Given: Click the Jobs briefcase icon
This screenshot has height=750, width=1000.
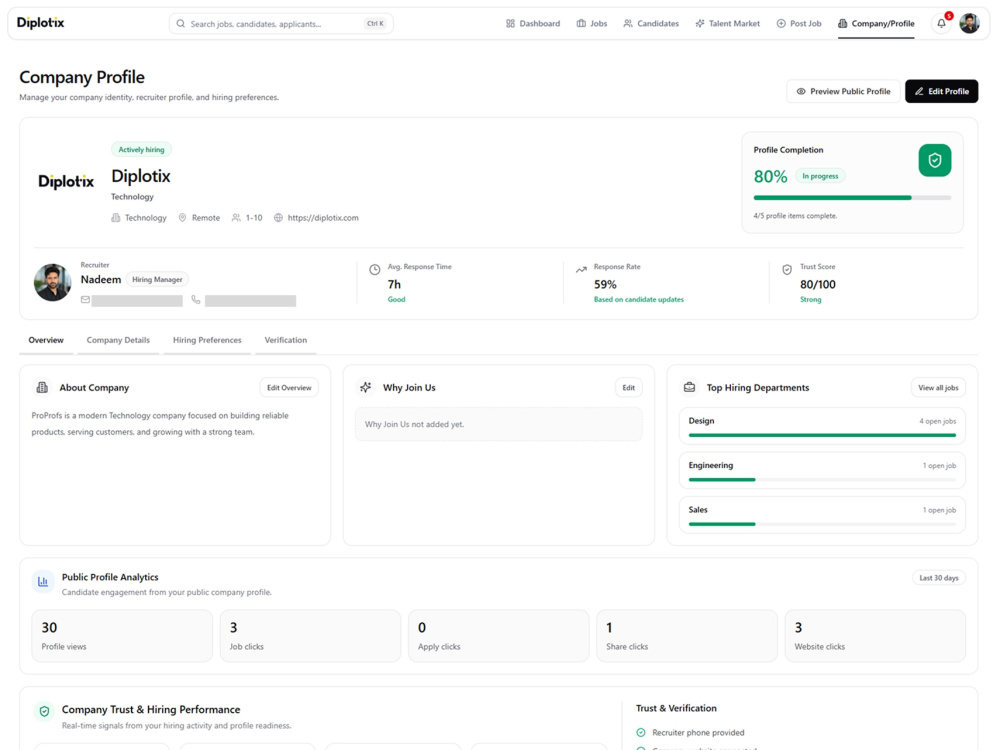Looking at the screenshot, I should point(581,24).
